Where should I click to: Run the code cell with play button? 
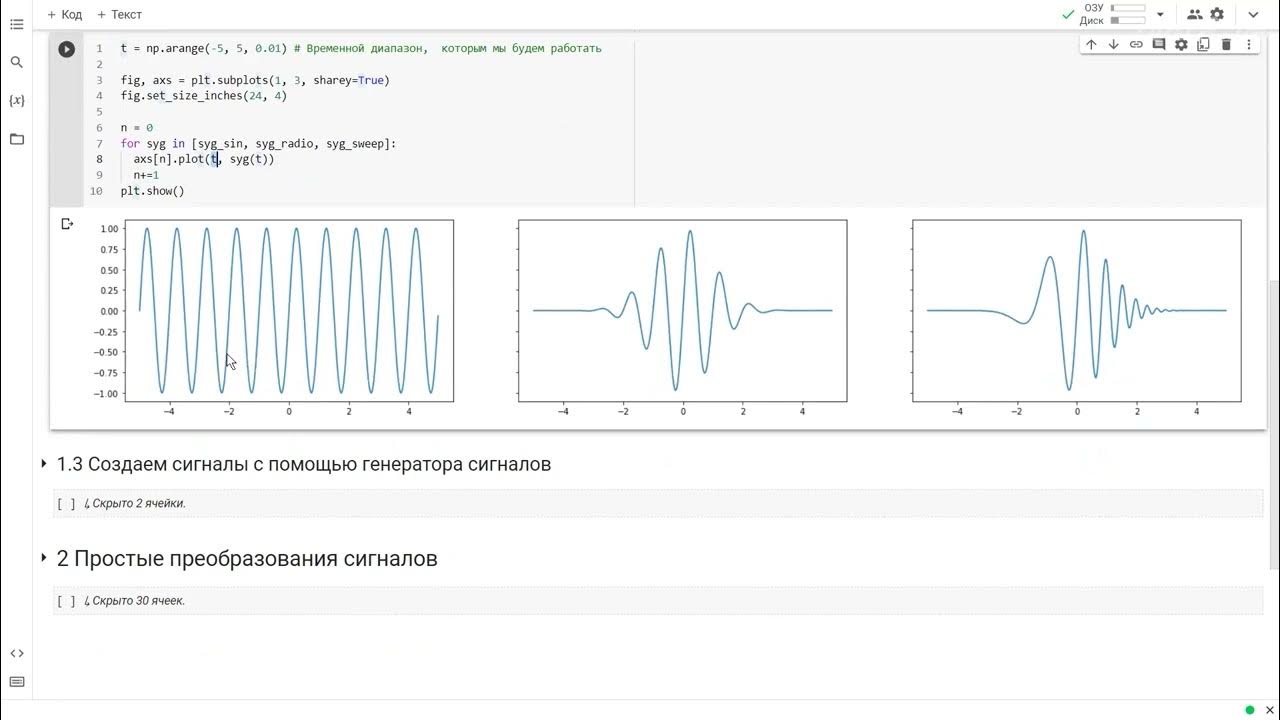pos(66,49)
